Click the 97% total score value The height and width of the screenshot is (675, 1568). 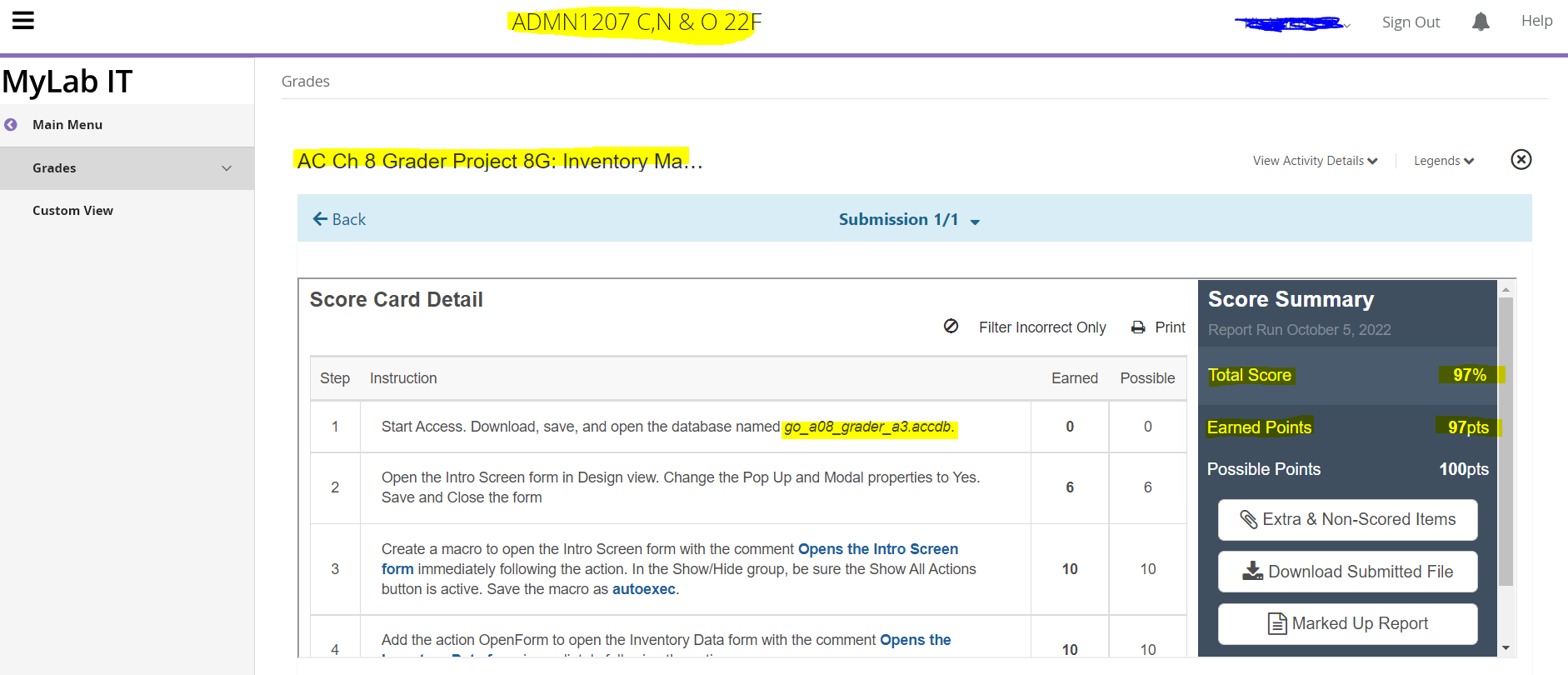tap(1470, 375)
